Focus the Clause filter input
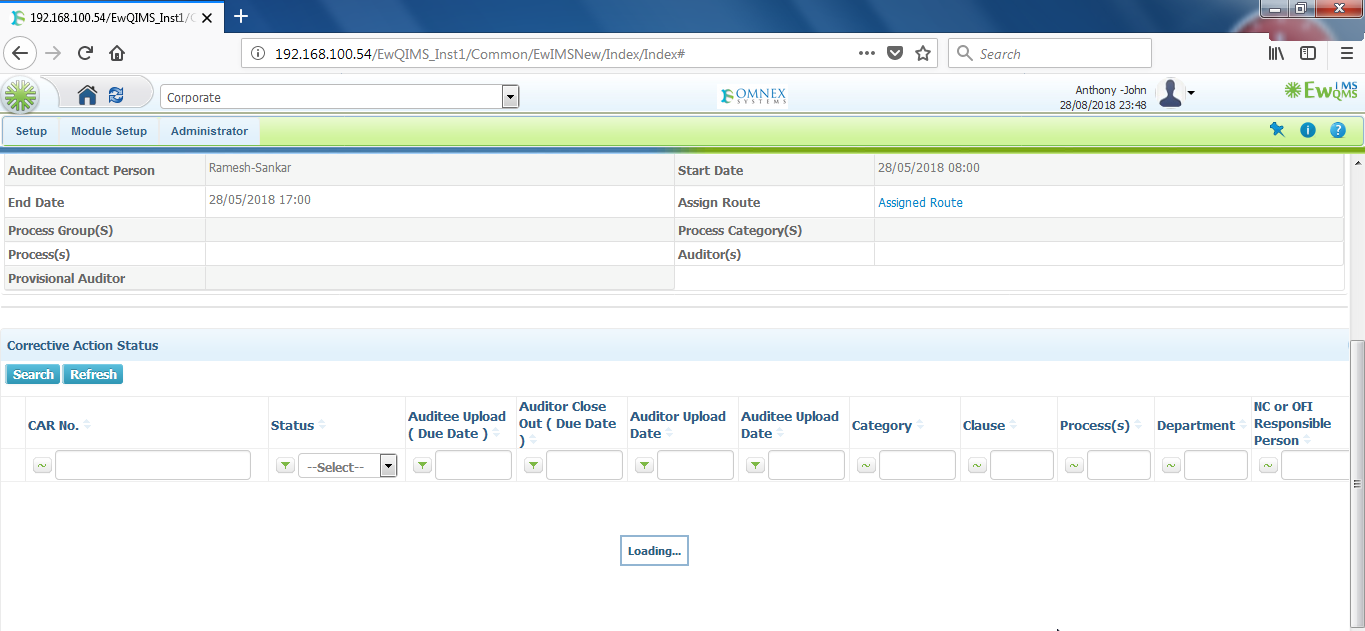The width and height of the screenshot is (1365, 631). point(1022,465)
